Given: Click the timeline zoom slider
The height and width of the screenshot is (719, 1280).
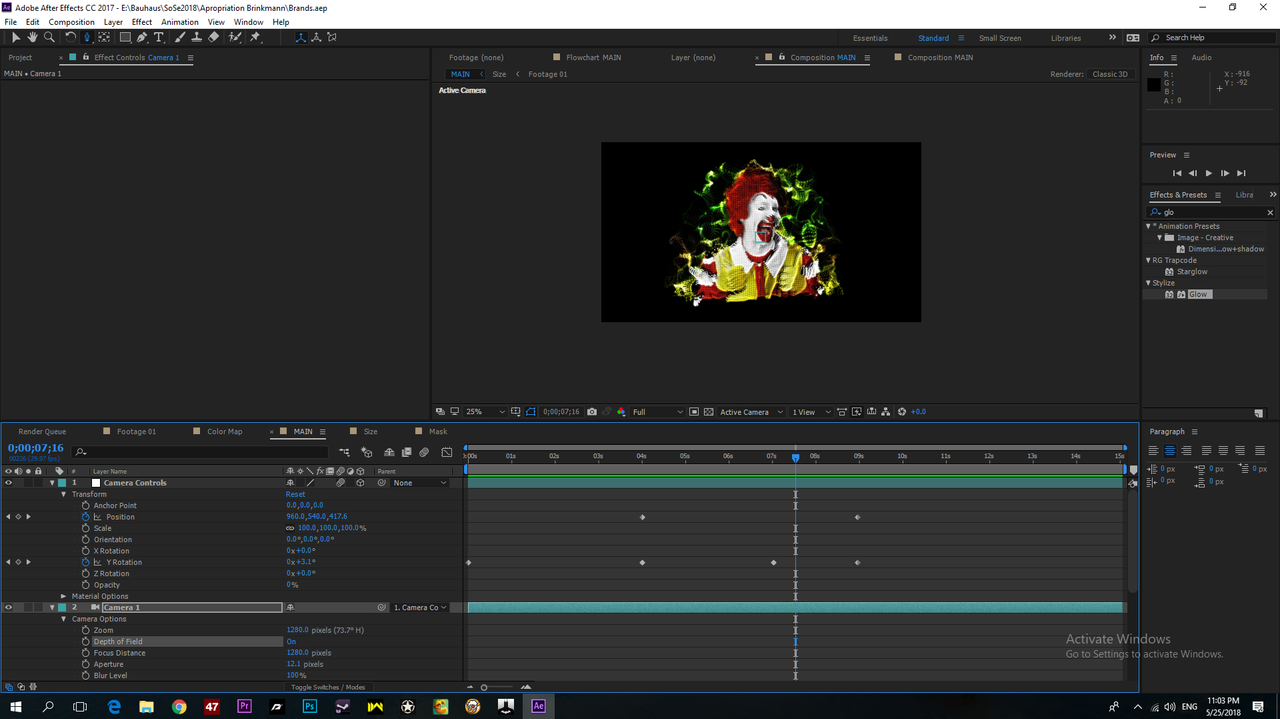Looking at the screenshot, I should pyautogui.click(x=484, y=687).
